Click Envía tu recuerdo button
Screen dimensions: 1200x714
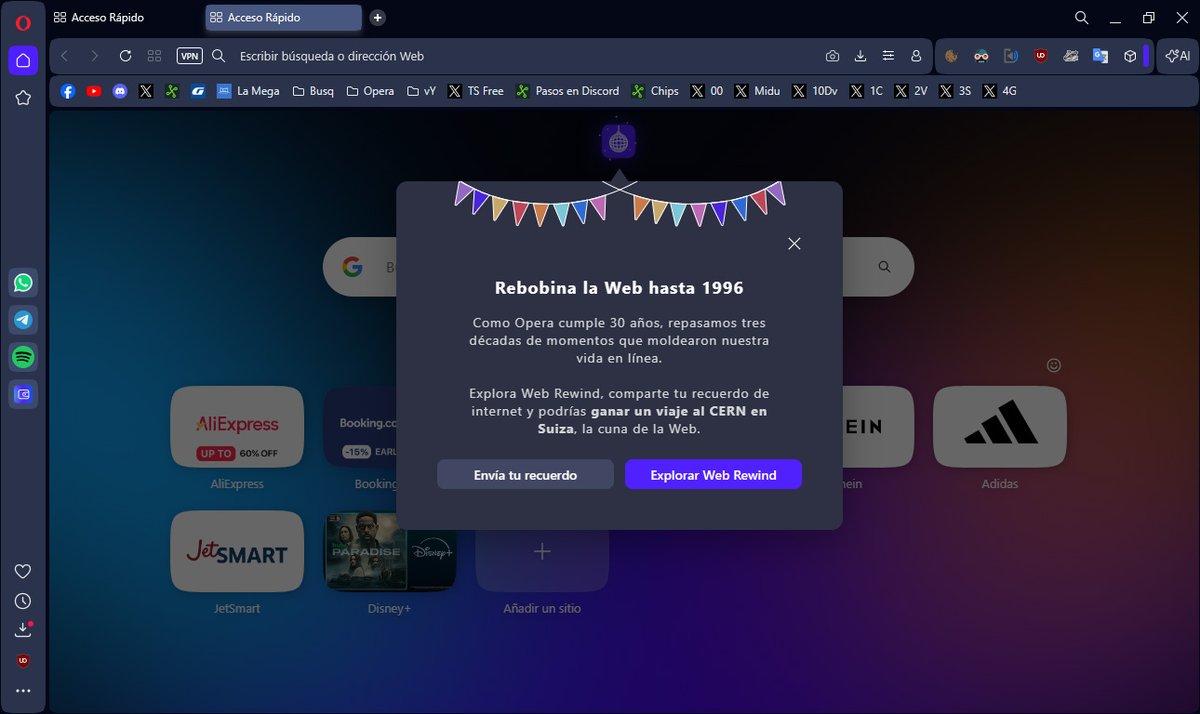525,475
